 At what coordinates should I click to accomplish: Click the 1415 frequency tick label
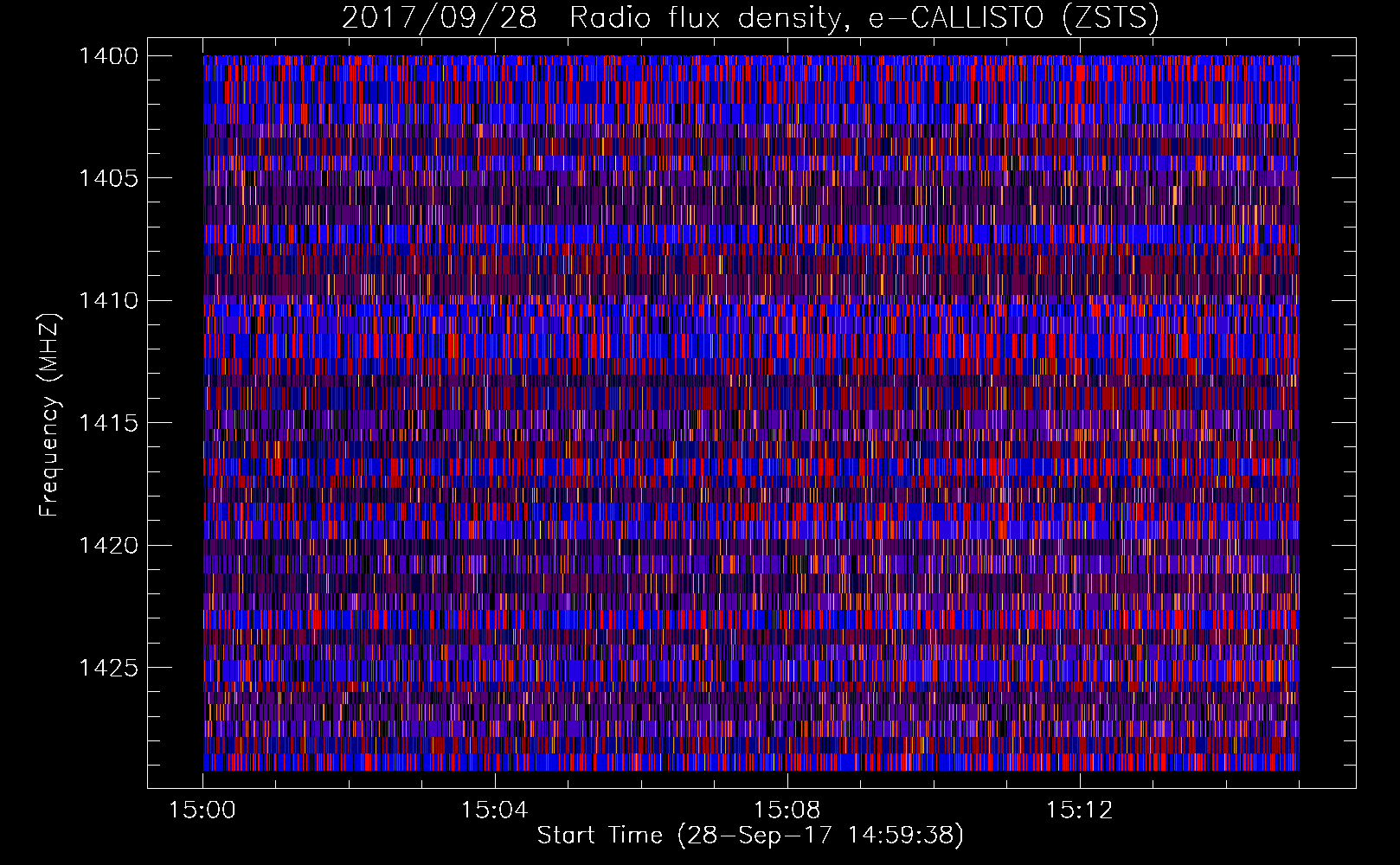(x=108, y=423)
